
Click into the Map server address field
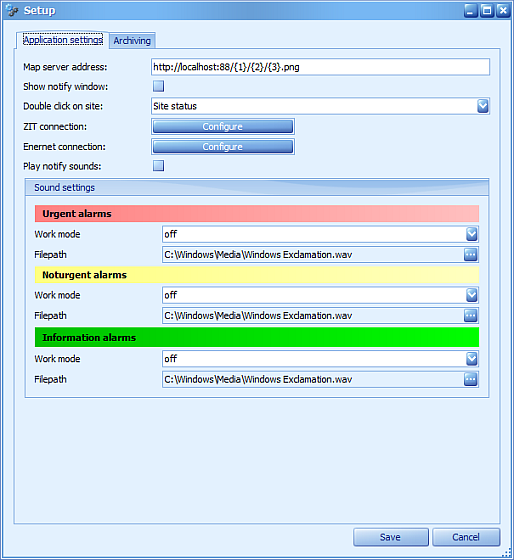pyautogui.click(x=320, y=67)
